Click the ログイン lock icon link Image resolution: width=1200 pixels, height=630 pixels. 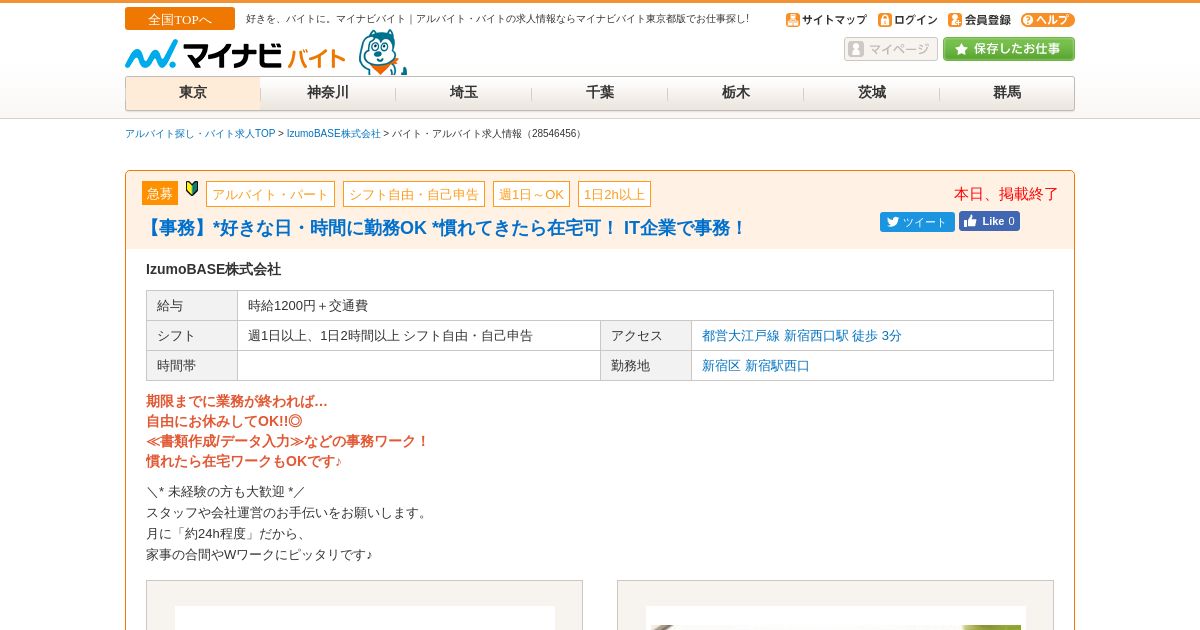point(908,20)
